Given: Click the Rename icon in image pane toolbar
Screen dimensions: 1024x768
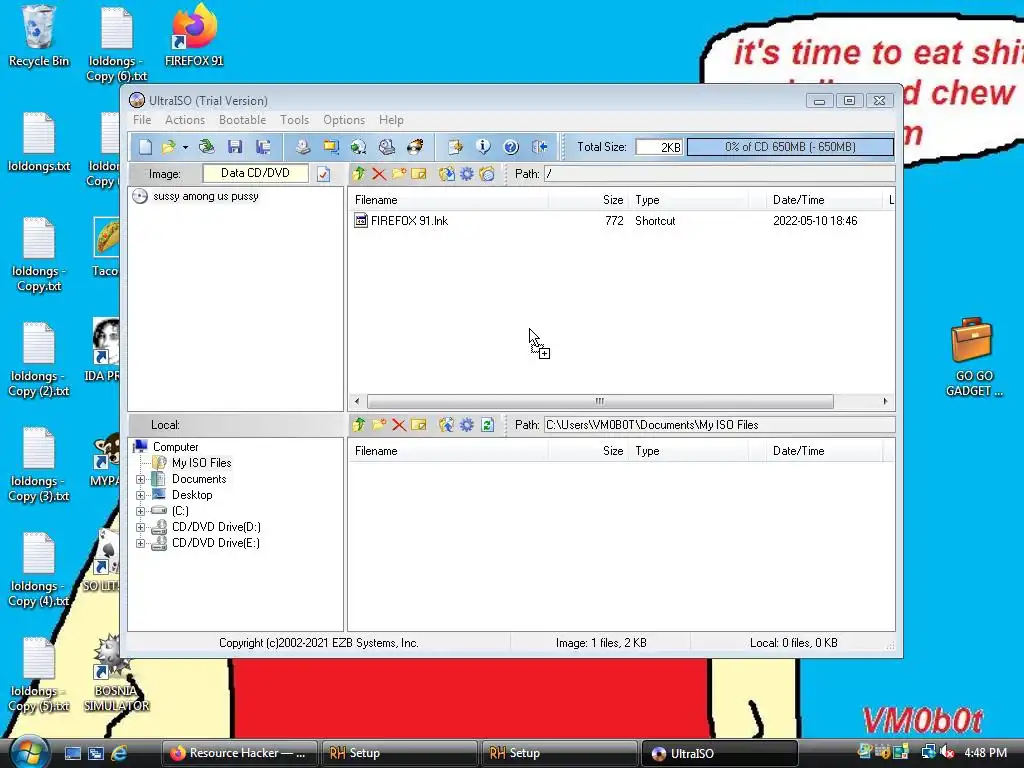Looking at the screenshot, I should tap(419, 174).
